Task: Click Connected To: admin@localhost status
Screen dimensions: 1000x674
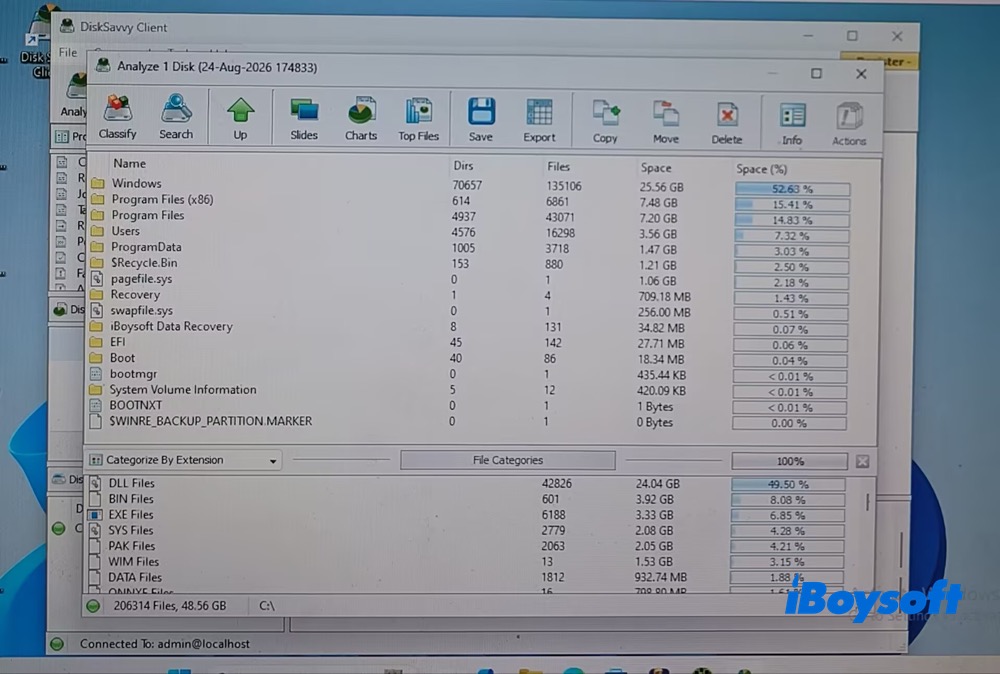Action: 165,644
